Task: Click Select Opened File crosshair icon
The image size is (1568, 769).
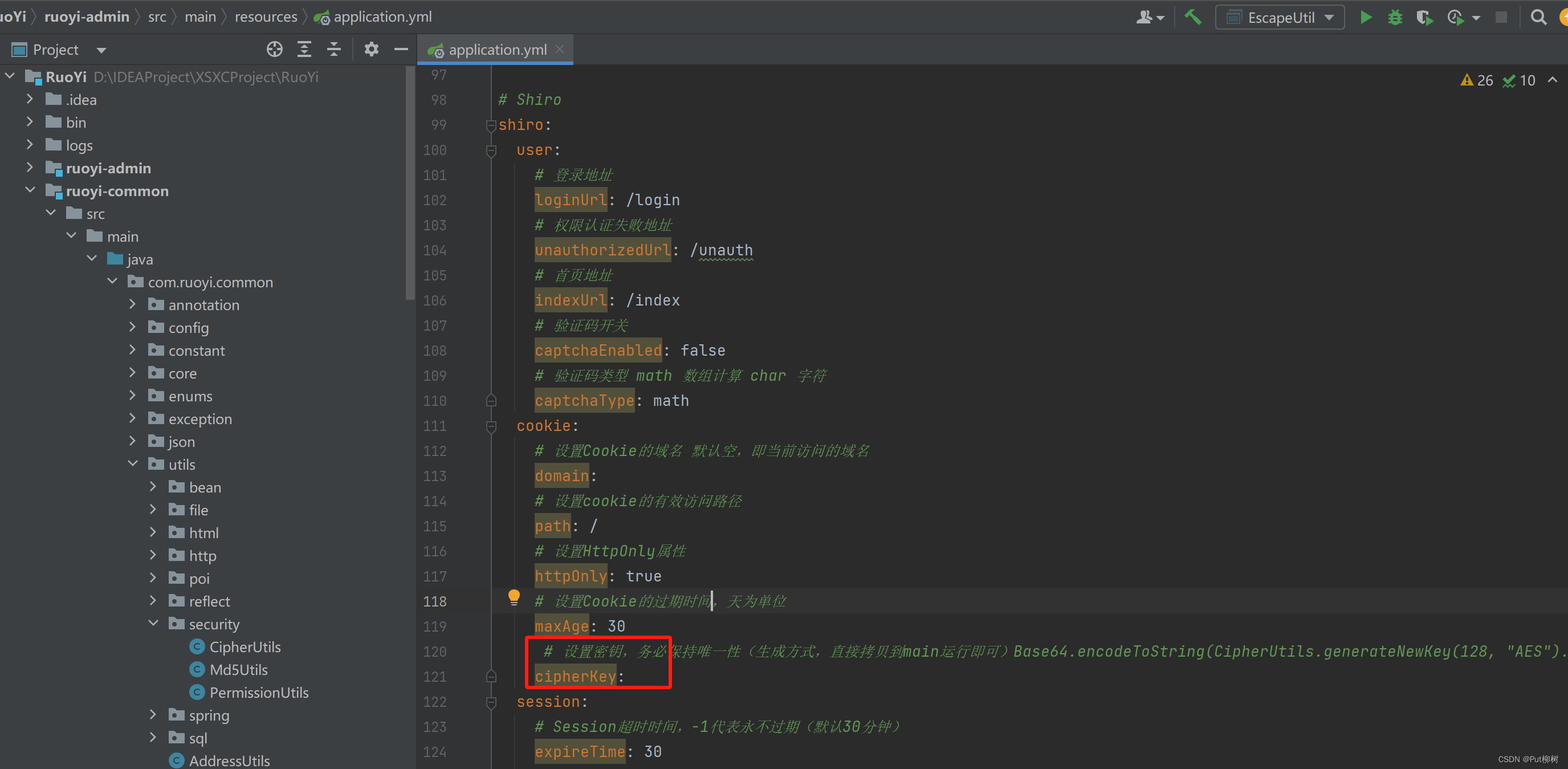Action: [x=275, y=50]
